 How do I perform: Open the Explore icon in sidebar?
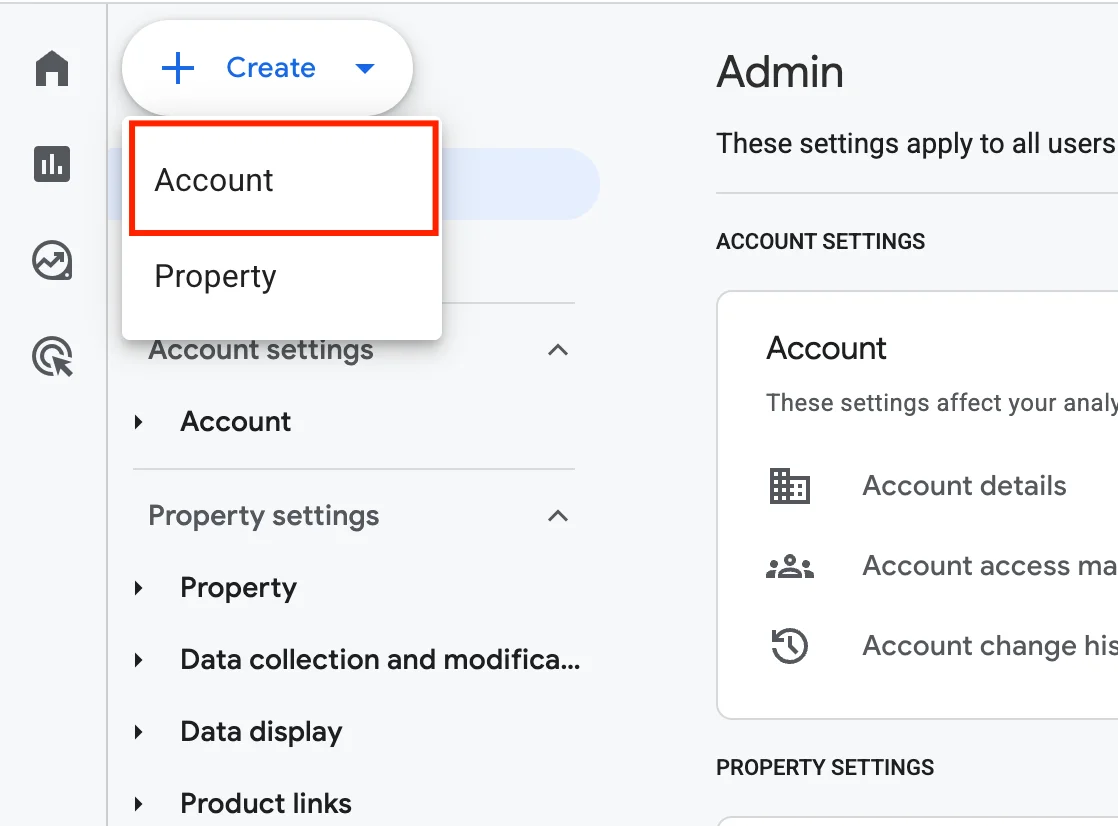[x=52, y=260]
